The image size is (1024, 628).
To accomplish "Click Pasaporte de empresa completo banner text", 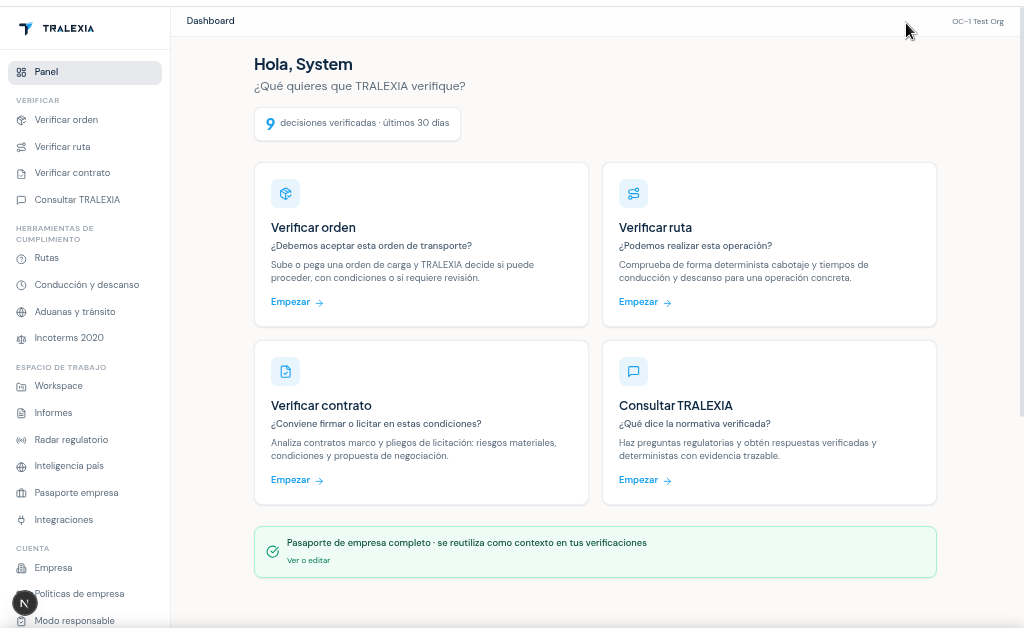I will tap(467, 543).
